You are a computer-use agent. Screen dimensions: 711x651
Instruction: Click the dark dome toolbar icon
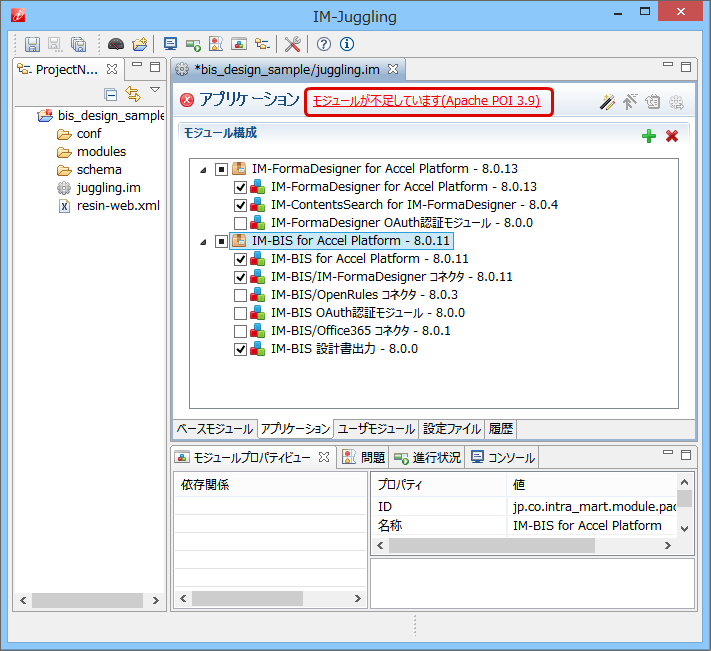116,44
